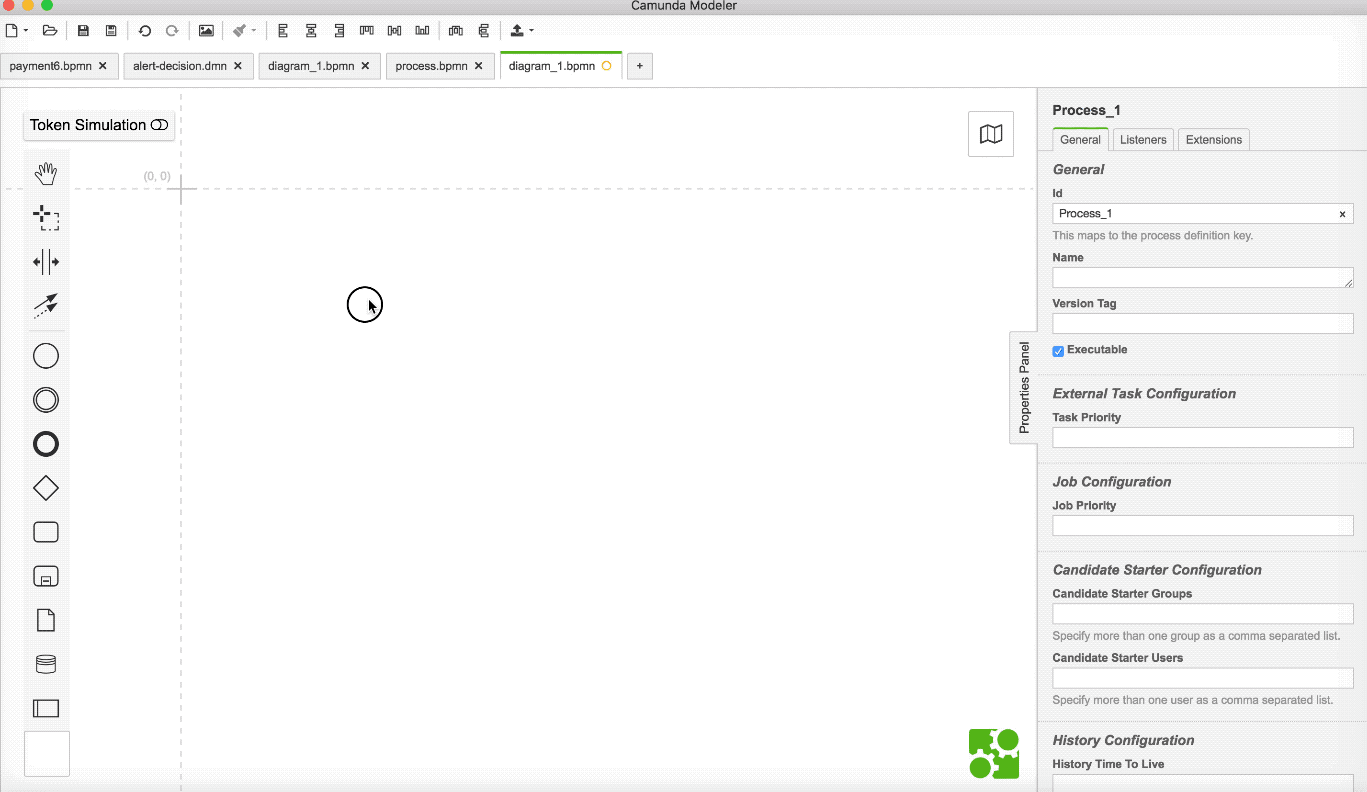Viewport: 1367px width, 792px height.
Task: Click the 'History Configuration' heading
Action: tap(1124, 740)
